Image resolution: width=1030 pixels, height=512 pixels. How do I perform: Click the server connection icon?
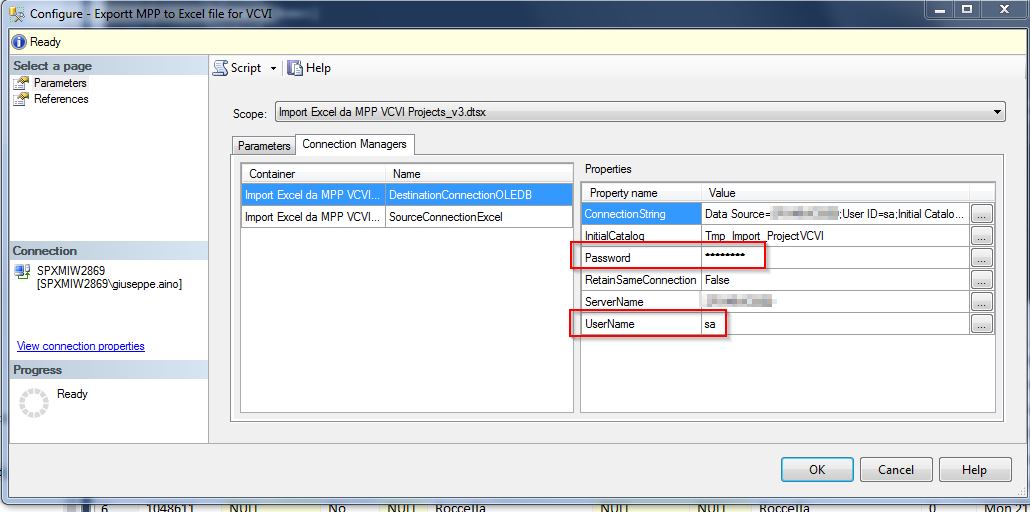tap(23, 271)
